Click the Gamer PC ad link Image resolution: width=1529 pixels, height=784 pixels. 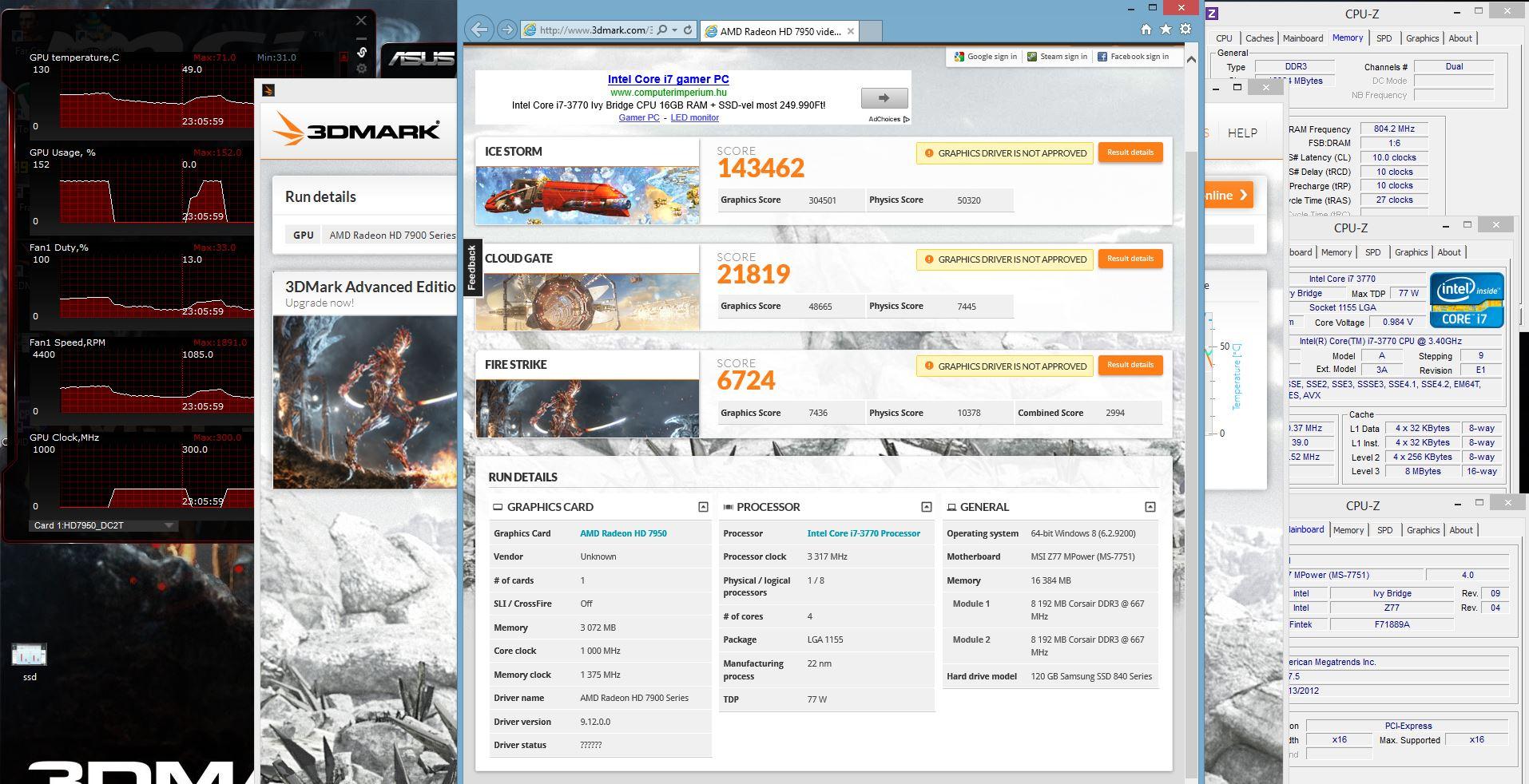639,117
